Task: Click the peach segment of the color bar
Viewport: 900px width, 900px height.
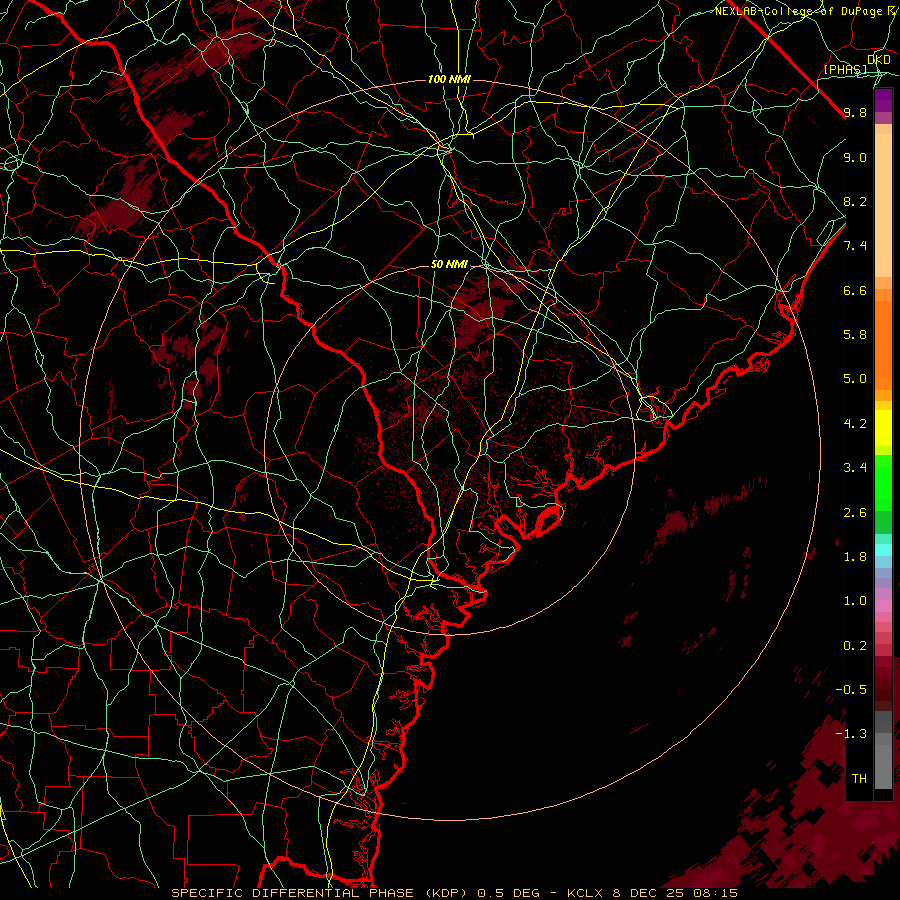Action: pos(883,205)
